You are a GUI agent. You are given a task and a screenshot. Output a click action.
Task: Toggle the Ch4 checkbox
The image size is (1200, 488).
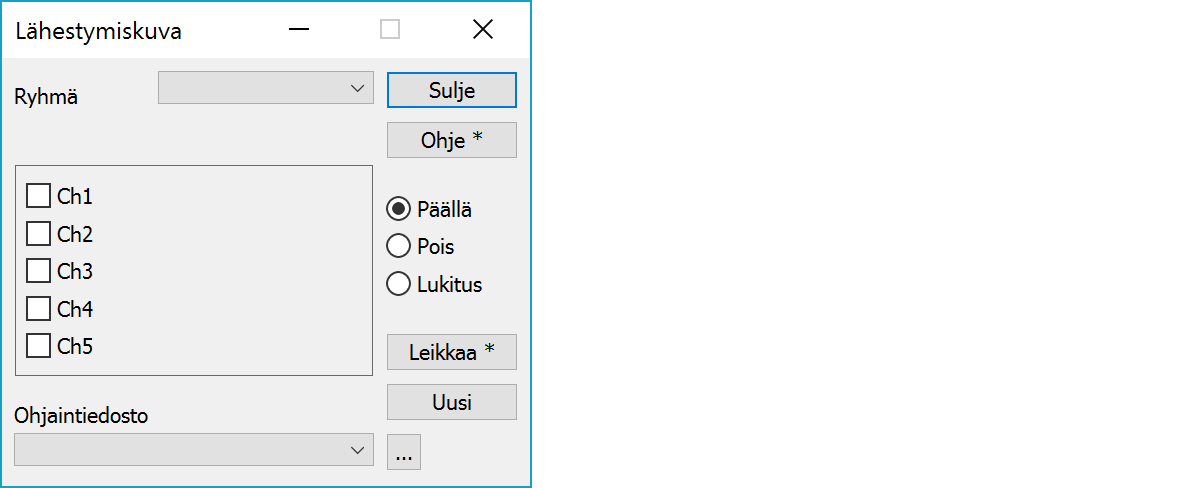38,309
